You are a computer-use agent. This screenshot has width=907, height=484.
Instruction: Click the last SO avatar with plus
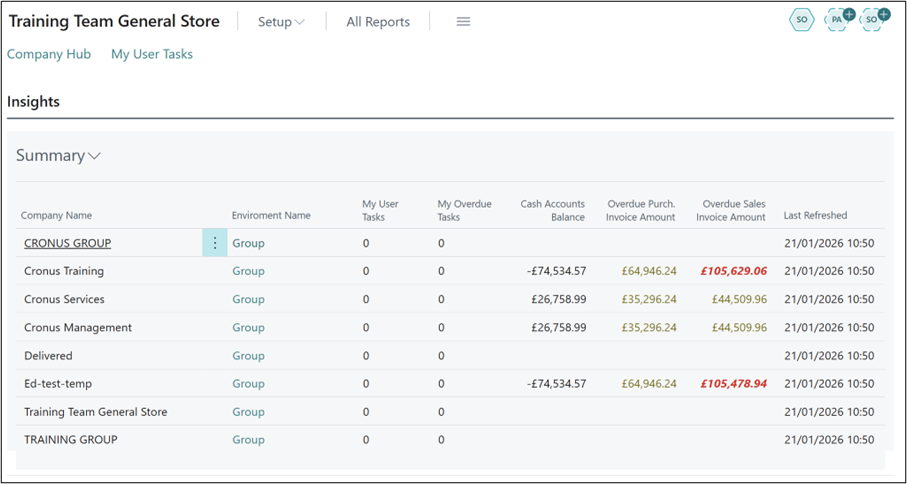[x=874, y=20]
